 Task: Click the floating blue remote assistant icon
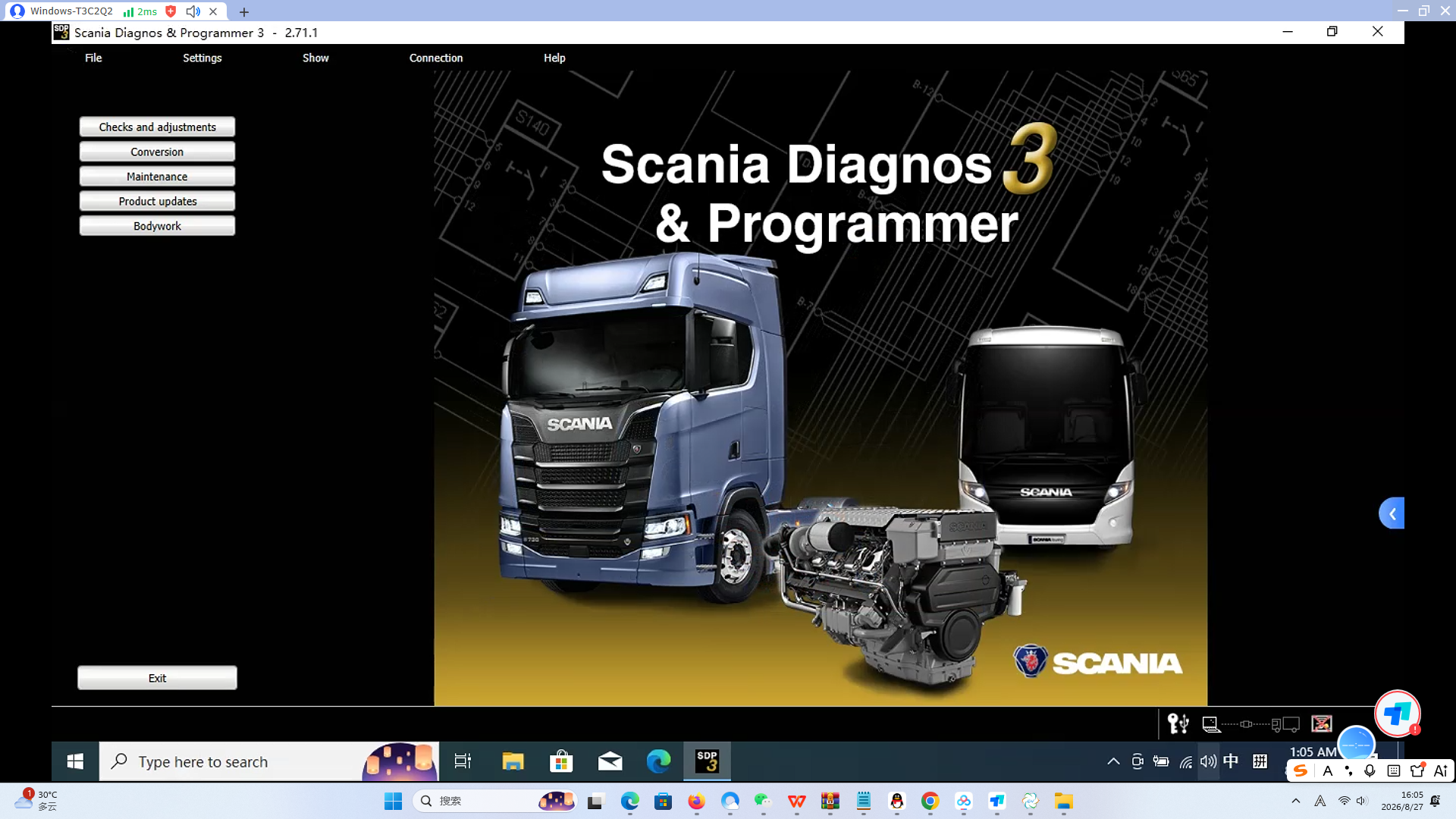(1397, 714)
